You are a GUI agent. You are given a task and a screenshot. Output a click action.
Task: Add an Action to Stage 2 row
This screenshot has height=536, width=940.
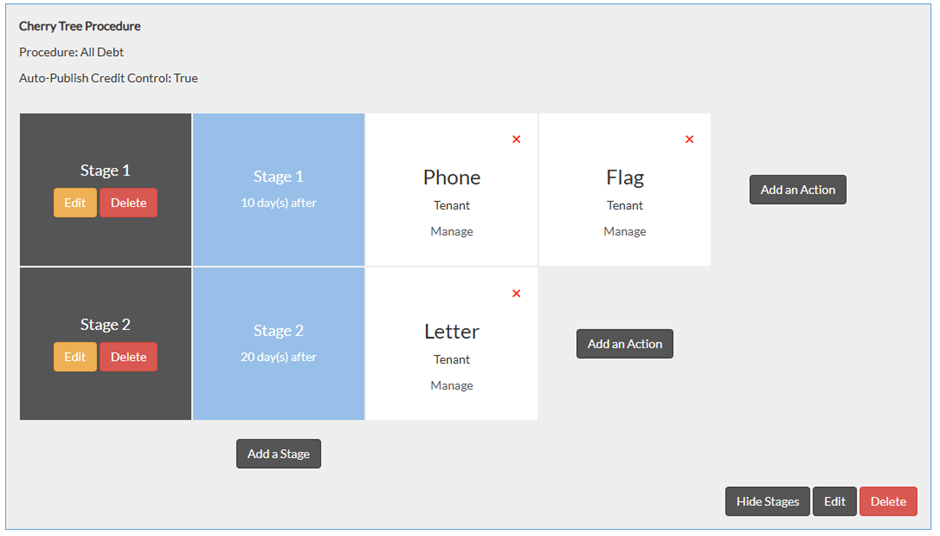click(x=625, y=344)
